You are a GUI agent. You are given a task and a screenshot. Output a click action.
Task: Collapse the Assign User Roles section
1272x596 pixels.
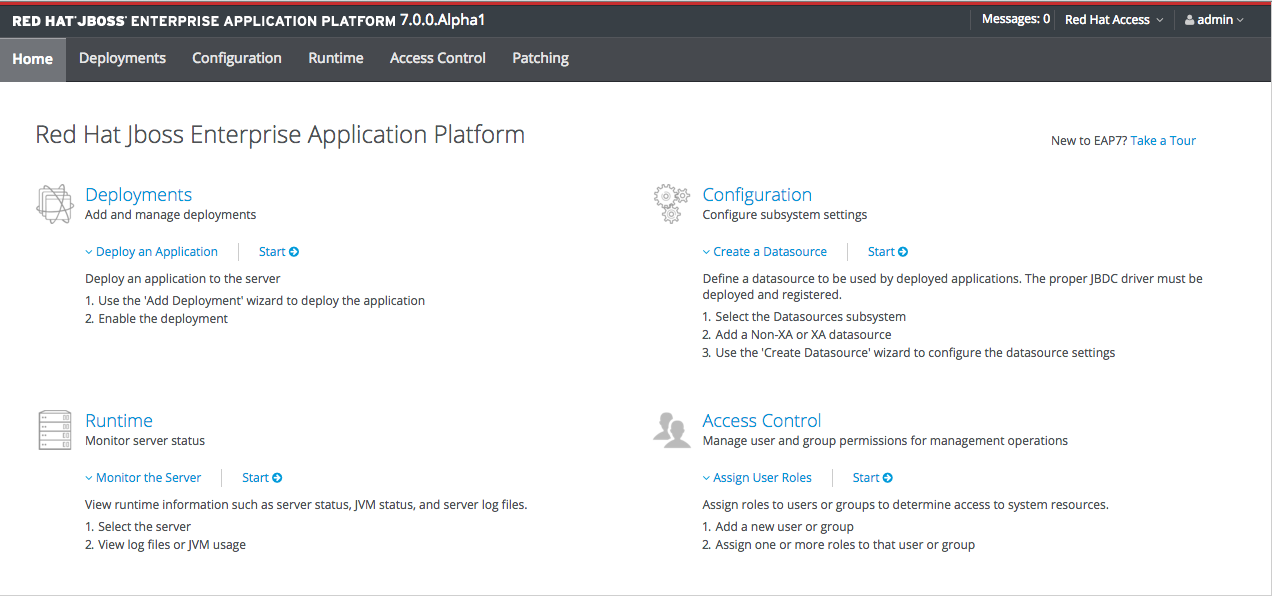pyautogui.click(x=757, y=478)
